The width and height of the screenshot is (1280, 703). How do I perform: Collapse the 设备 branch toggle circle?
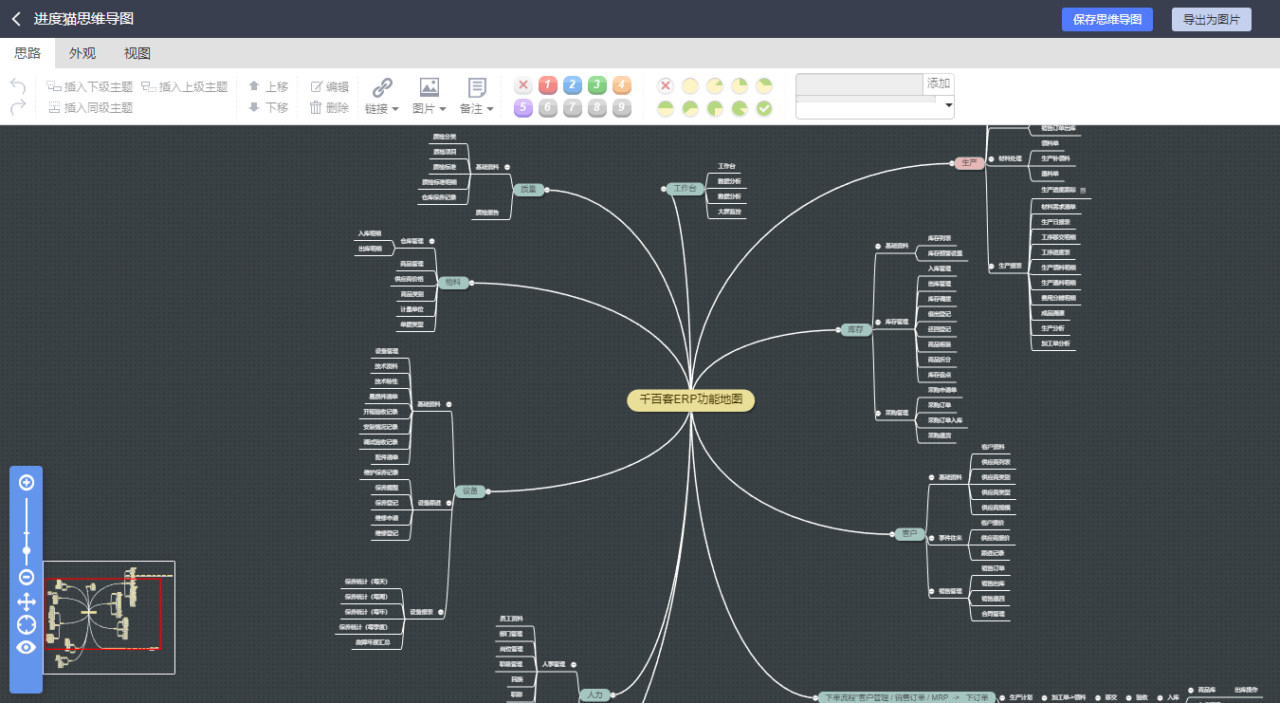[x=488, y=491]
